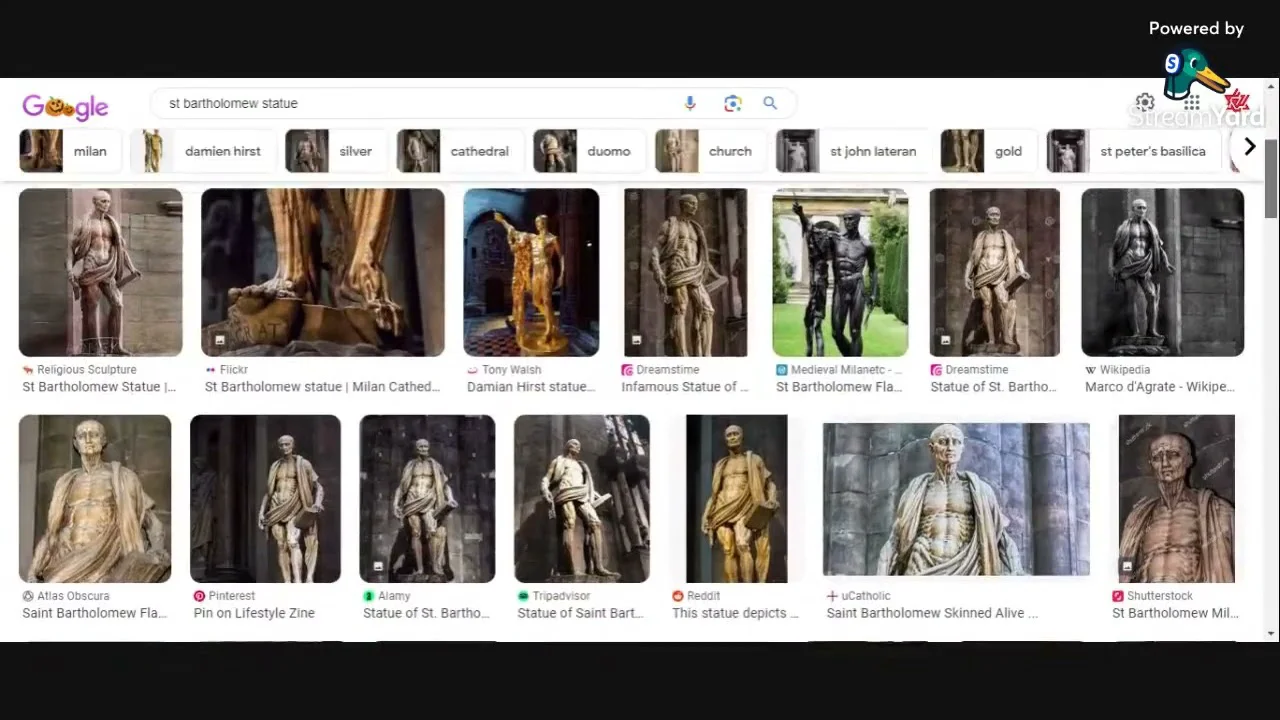Open the Alamy statue thumbnail

tap(427, 499)
